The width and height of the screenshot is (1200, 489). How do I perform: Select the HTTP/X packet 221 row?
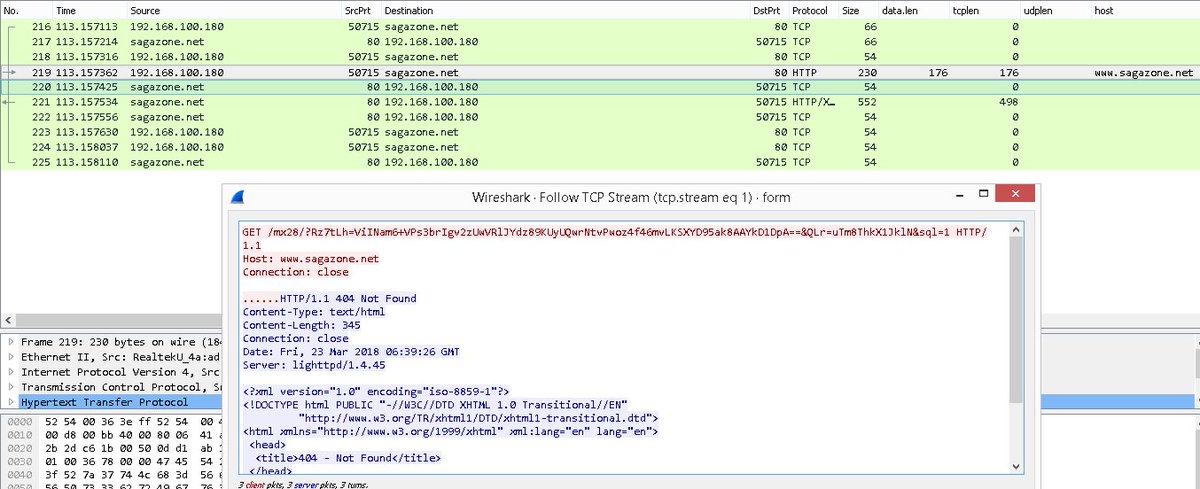[600, 102]
